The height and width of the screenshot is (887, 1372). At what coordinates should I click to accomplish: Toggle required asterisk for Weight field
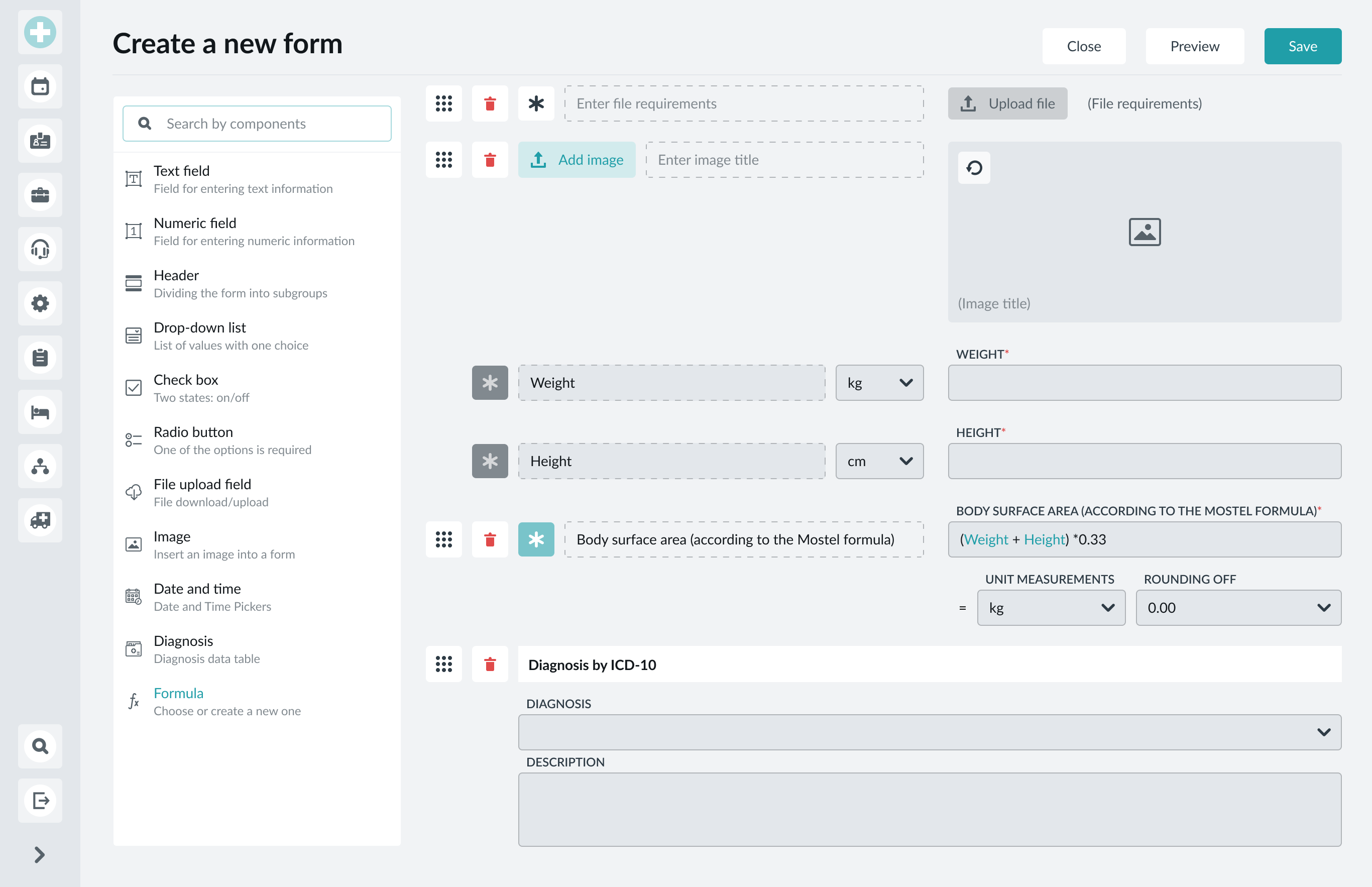pyautogui.click(x=489, y=382)
